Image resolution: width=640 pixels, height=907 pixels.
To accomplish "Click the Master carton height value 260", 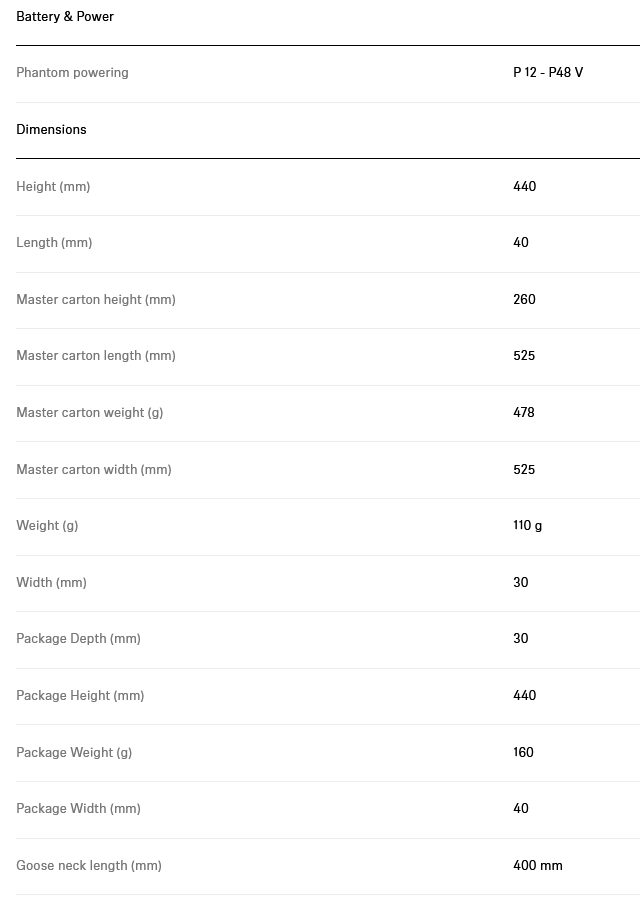I will click(524, 299).
